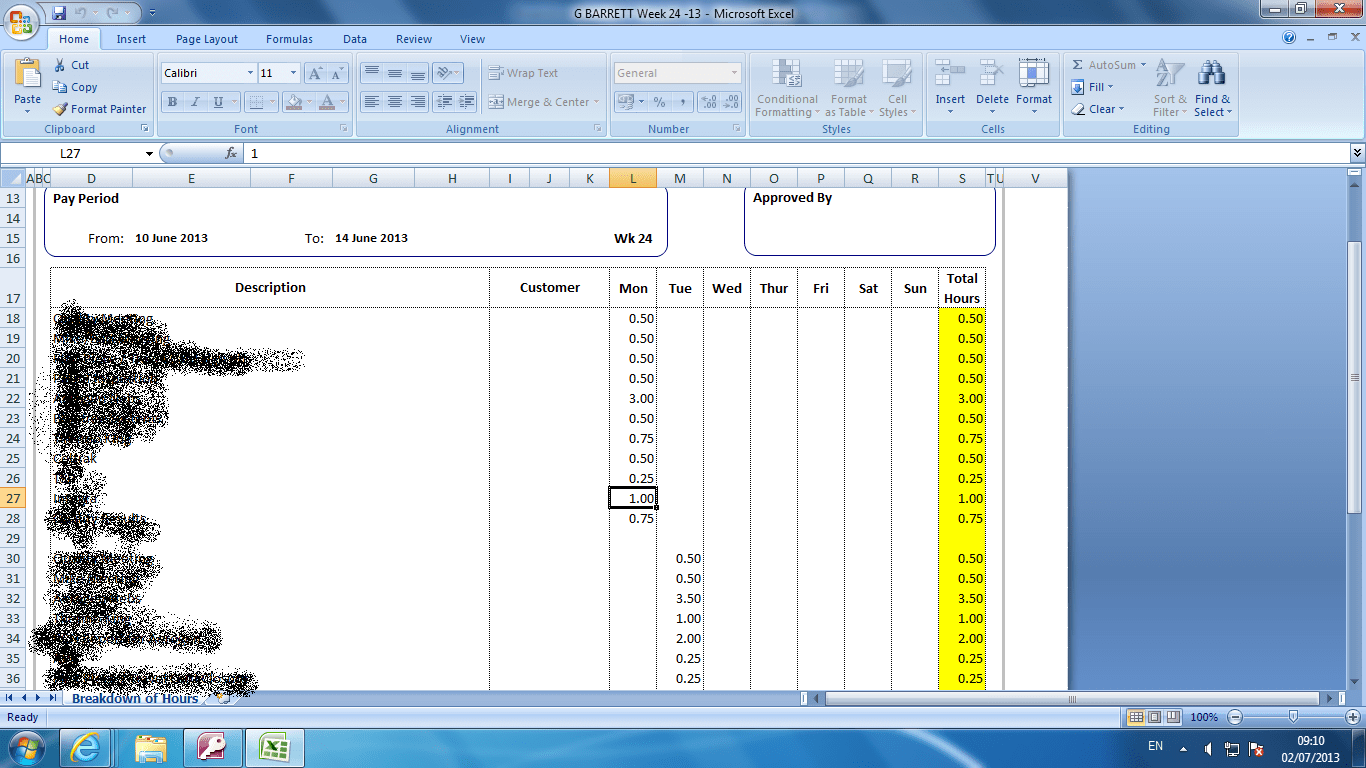Open Excel Help question mark
Image resolution: width=1366 pixels, height=768 pixels.
[x=1289, y=38]
